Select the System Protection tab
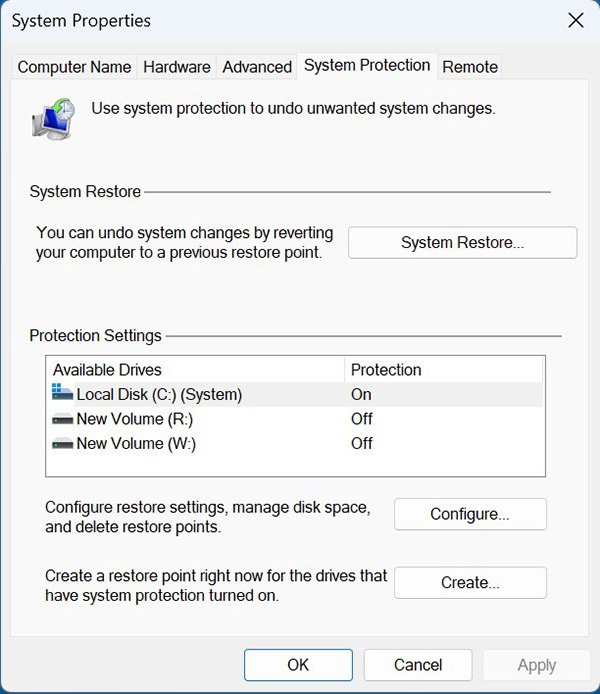The width and height of the screenshot is (600, 694). click(367, 65)
